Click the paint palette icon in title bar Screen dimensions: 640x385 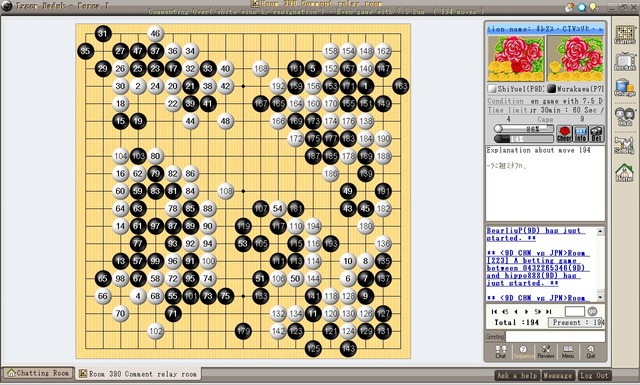[x=570, y=7]
